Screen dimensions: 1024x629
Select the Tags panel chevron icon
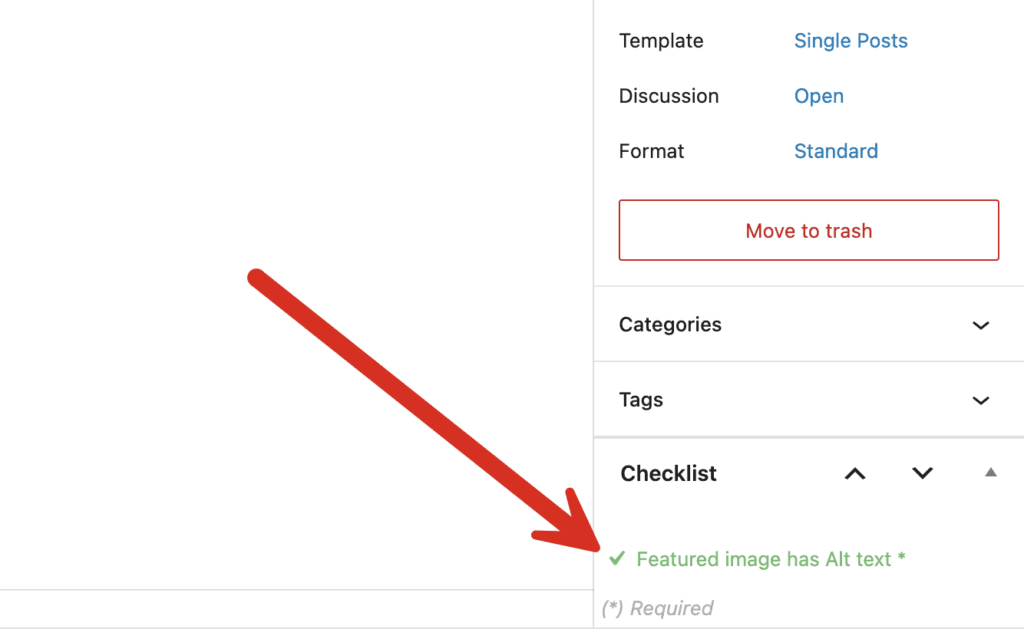981,399
